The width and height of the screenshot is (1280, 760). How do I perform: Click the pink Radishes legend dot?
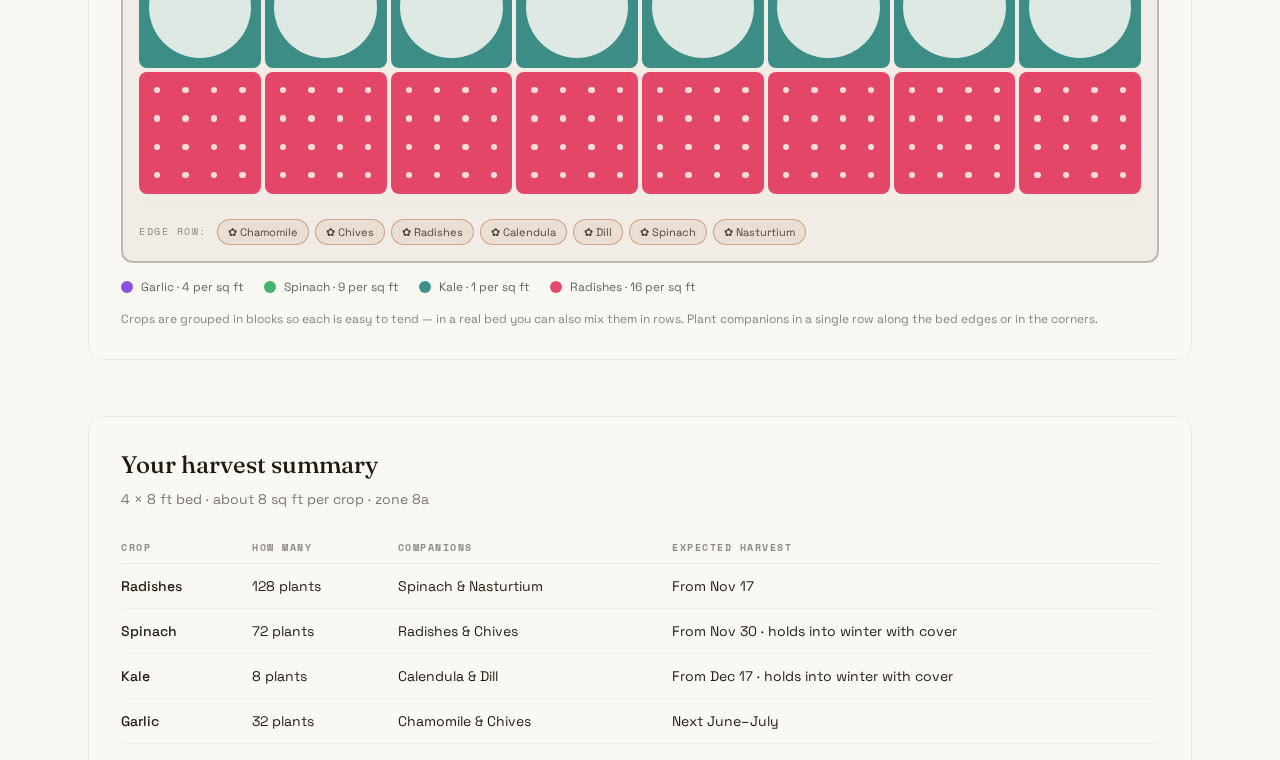coord(556,287)
